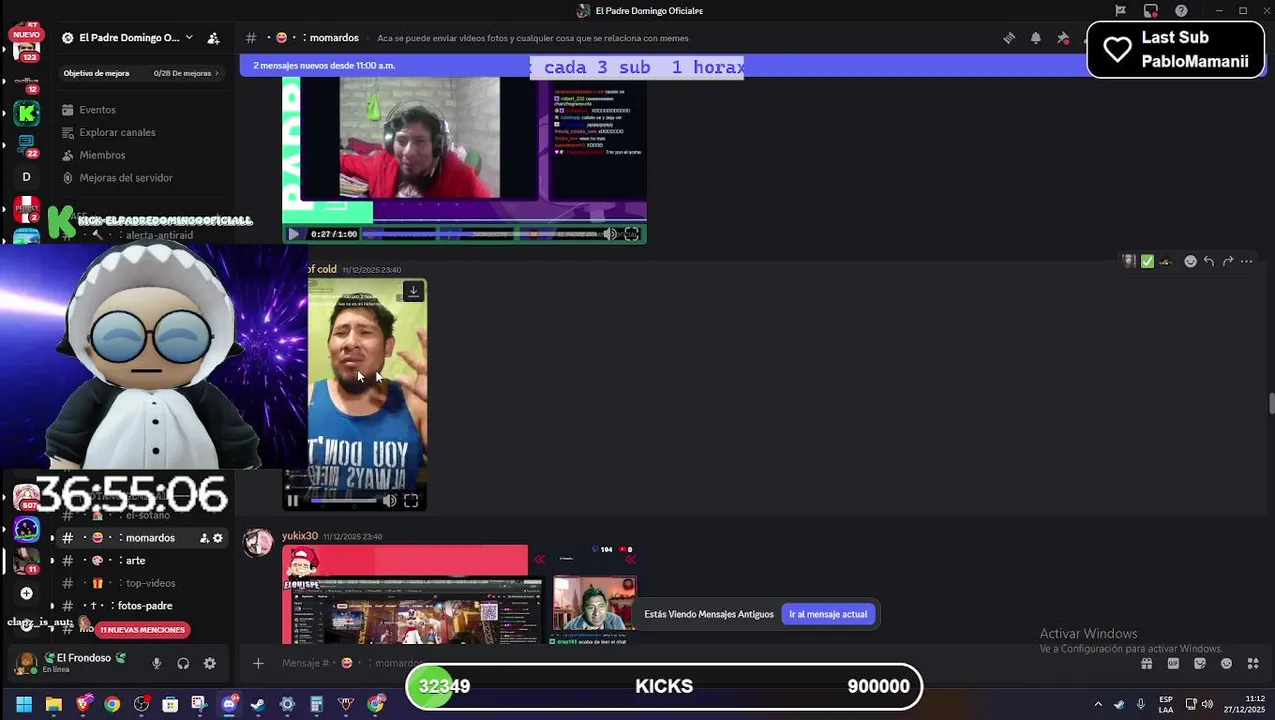Play the top video at 0:27
The width and height of the screenshot is (1275, 720).
pos(293,234)
